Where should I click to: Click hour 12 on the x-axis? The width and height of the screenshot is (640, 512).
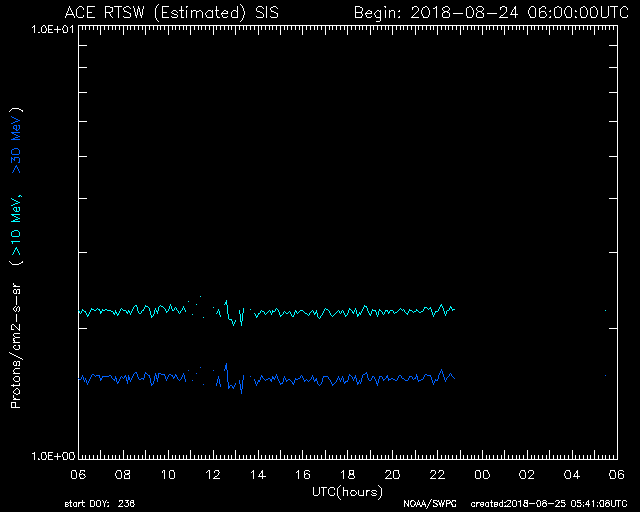pos(213,474)
